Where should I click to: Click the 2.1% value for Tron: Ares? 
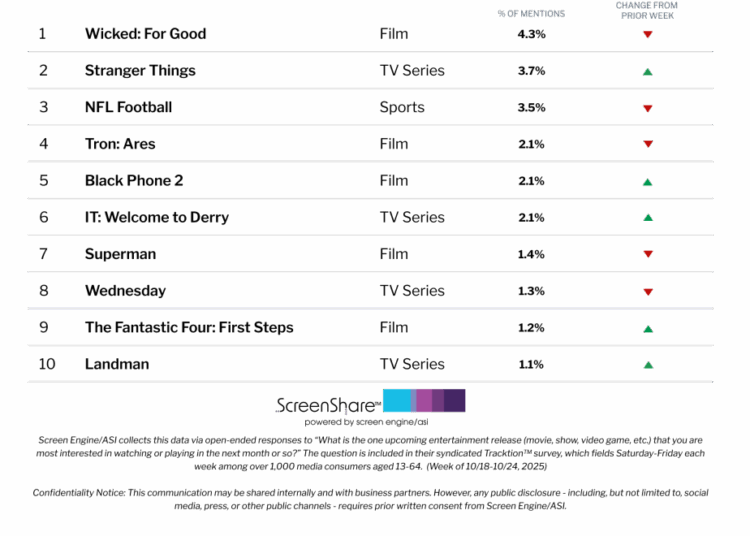pyautogui.click(x=531, y=144)
